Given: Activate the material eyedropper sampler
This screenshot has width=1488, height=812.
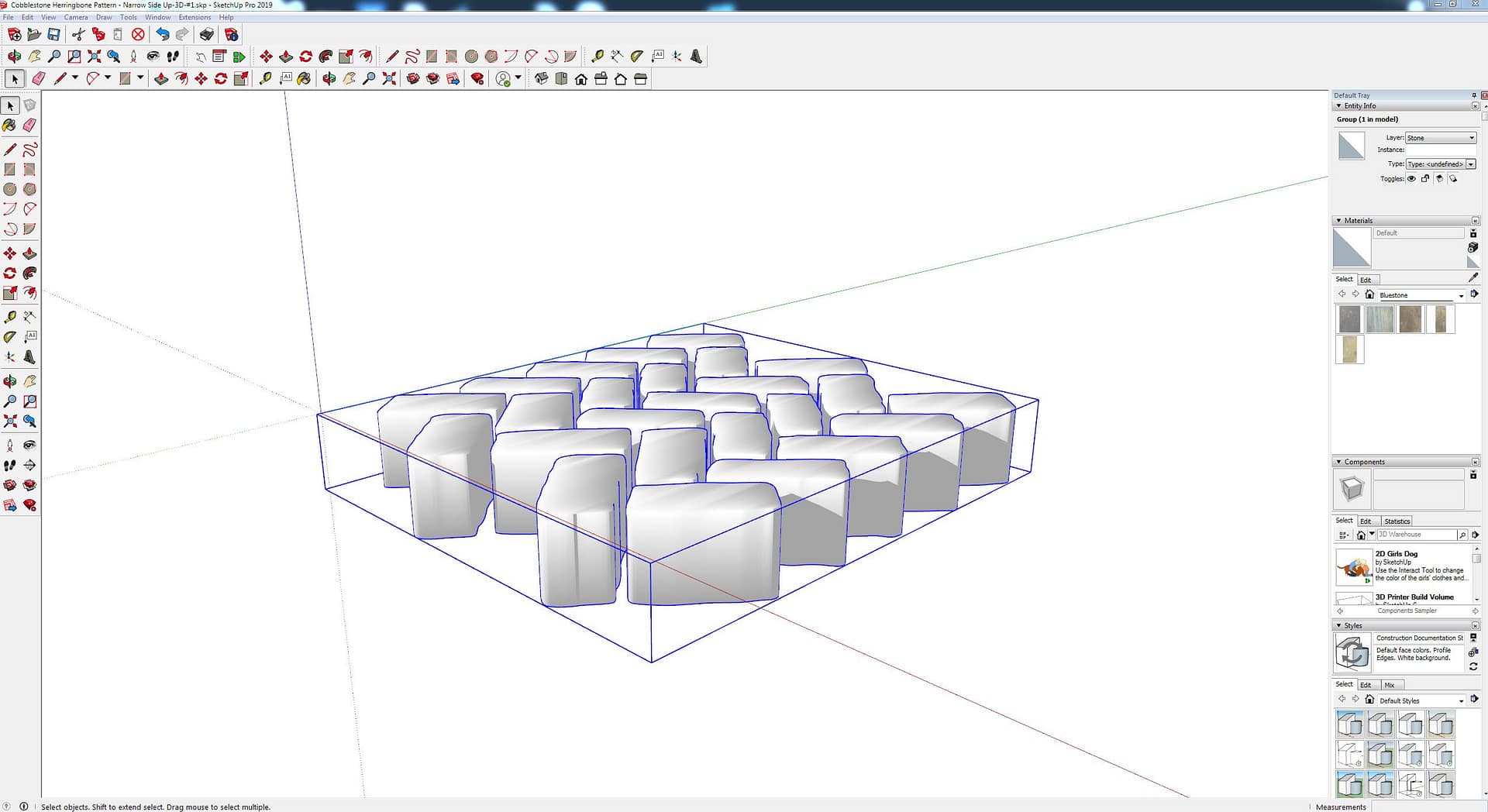Looking at the screenshot, I should click(x=1472, y=277).
